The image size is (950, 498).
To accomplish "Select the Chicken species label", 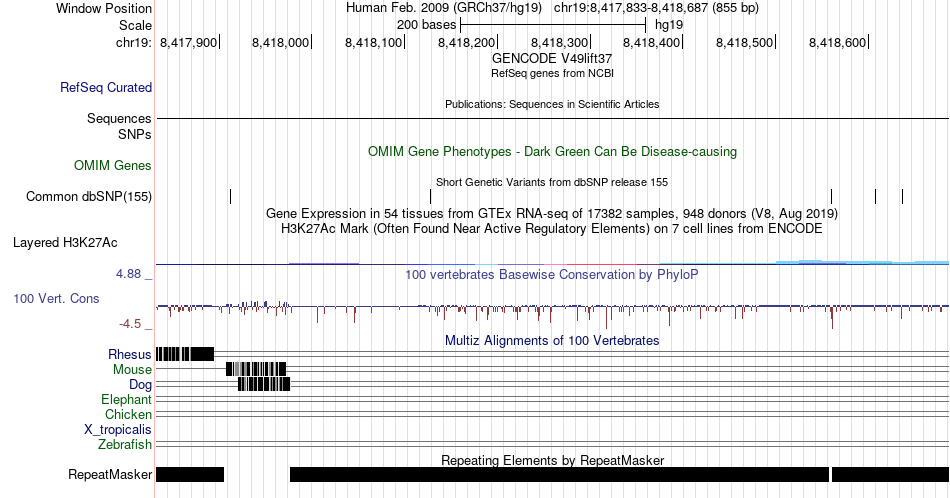I will click(128, 414).
